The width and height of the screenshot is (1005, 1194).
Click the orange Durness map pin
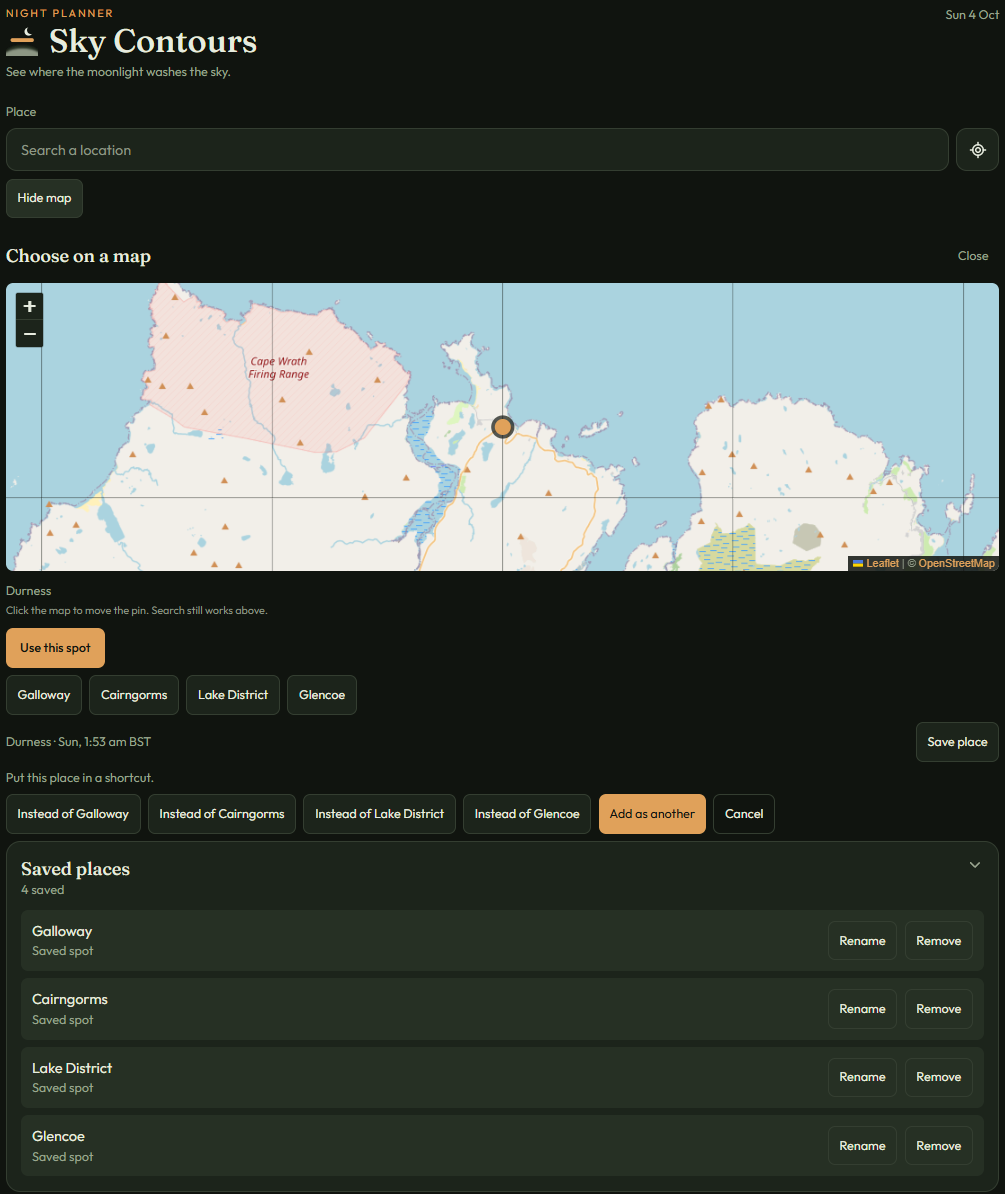[x=502, y=427]
